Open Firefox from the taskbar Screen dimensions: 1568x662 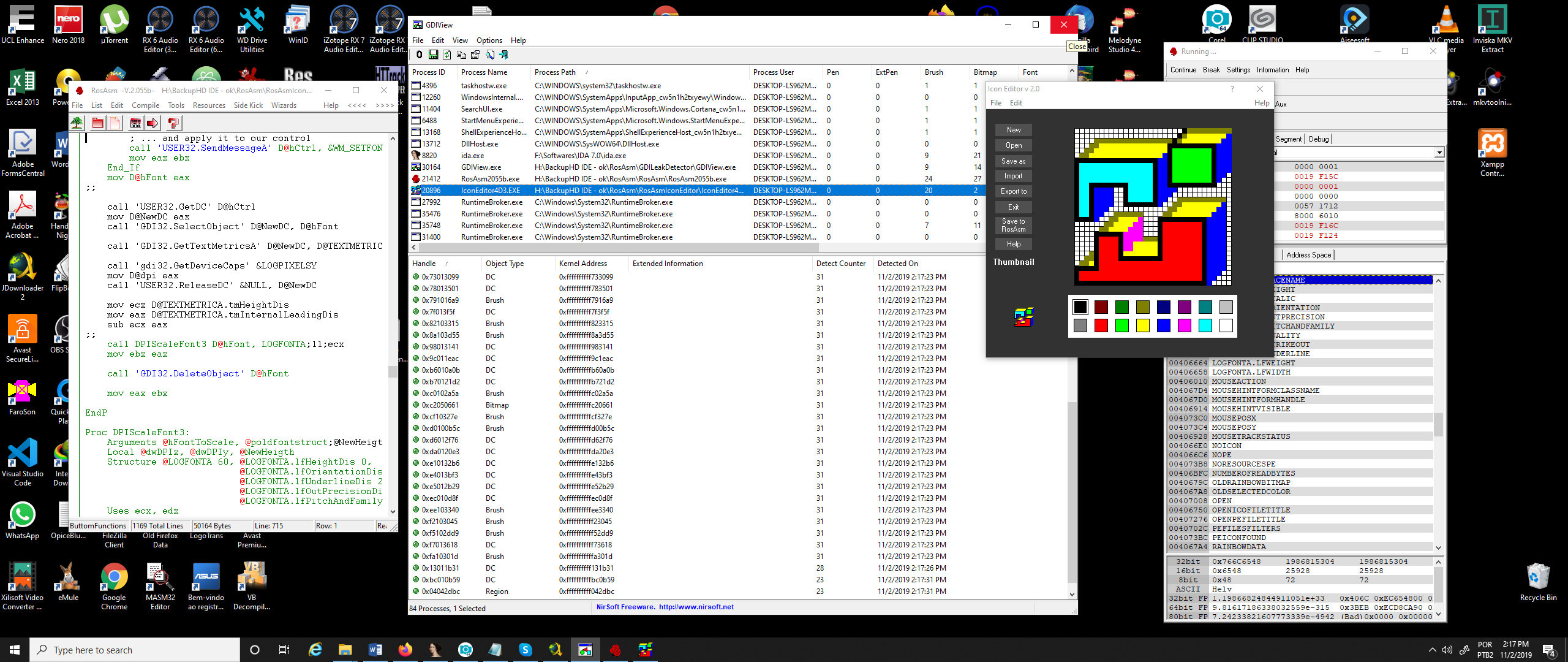click(405, 650)
